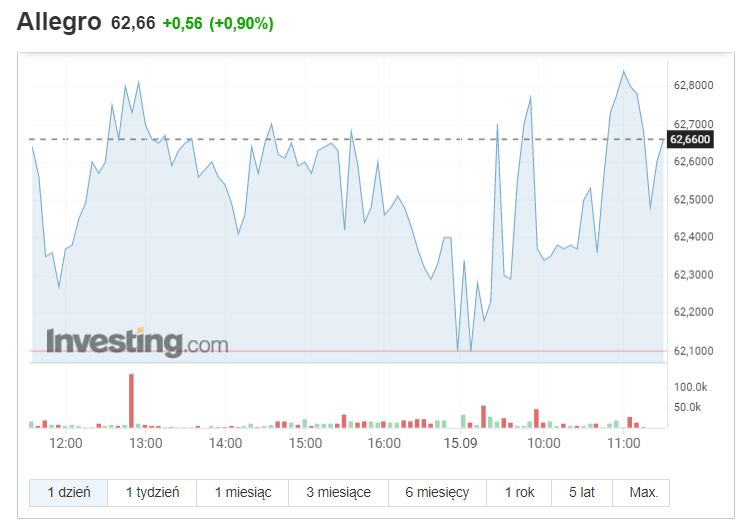The height and width of the screenshot is (532, 747).
Task: Click the +0,56 price change value
Action: [182, 23]
